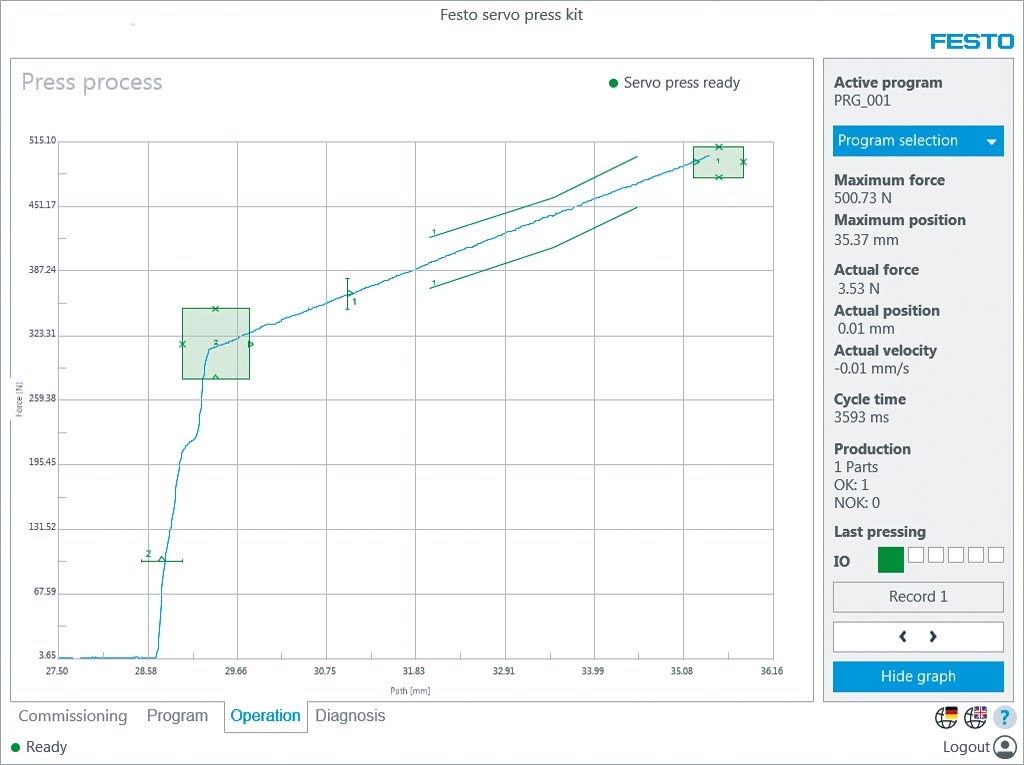Click the Actual force value 3.53 N
Viewport: 1024px width, 765px height.
tap(858, 289)
